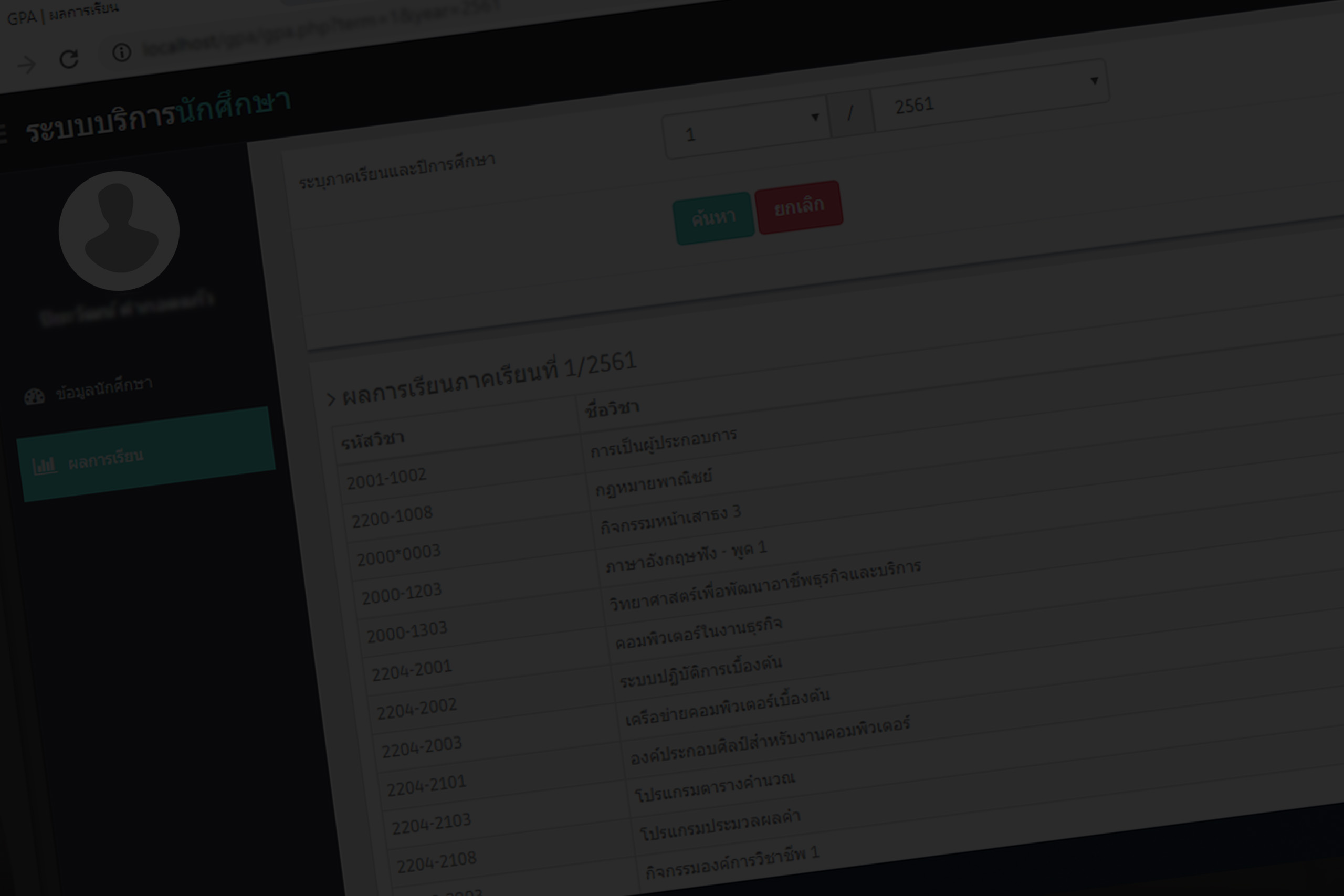1344x896 pixels.
Task: Click course name การเป็นผู้ประกอบการ
Action: point(664,444)
